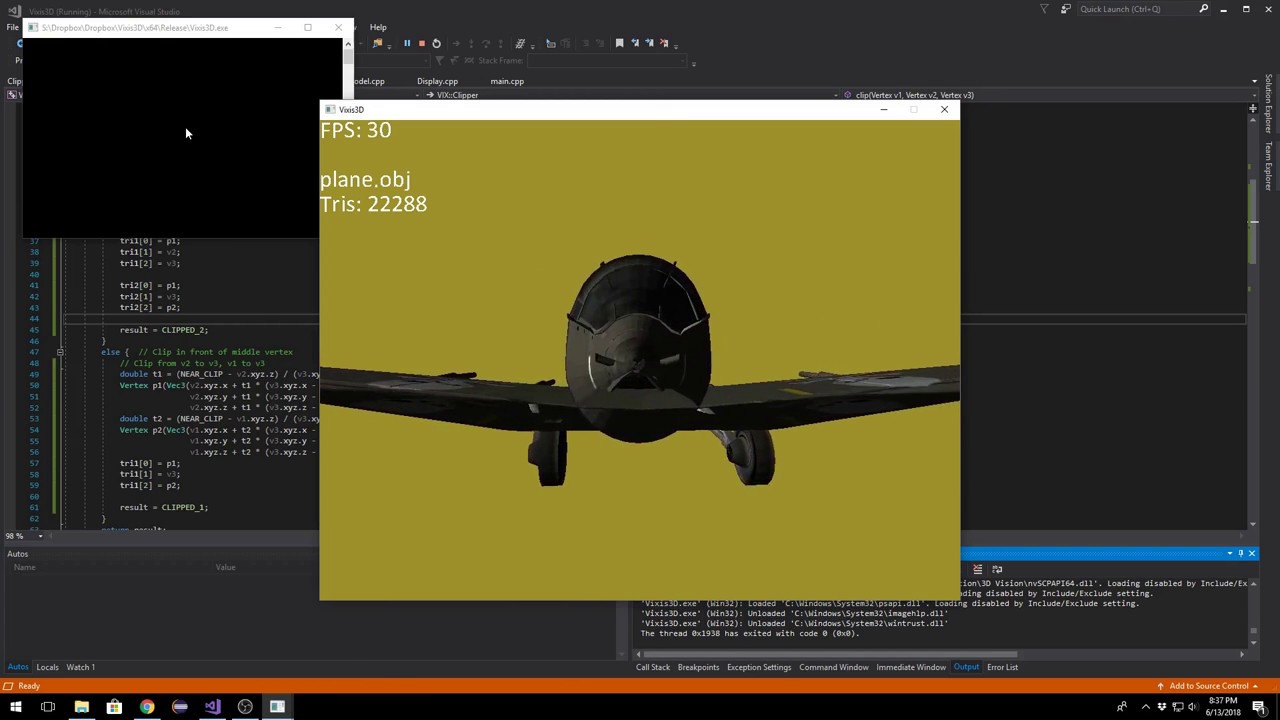1280x720 pixels.
Task: Collapse the else block at line 47
Action: coord(60,352)
